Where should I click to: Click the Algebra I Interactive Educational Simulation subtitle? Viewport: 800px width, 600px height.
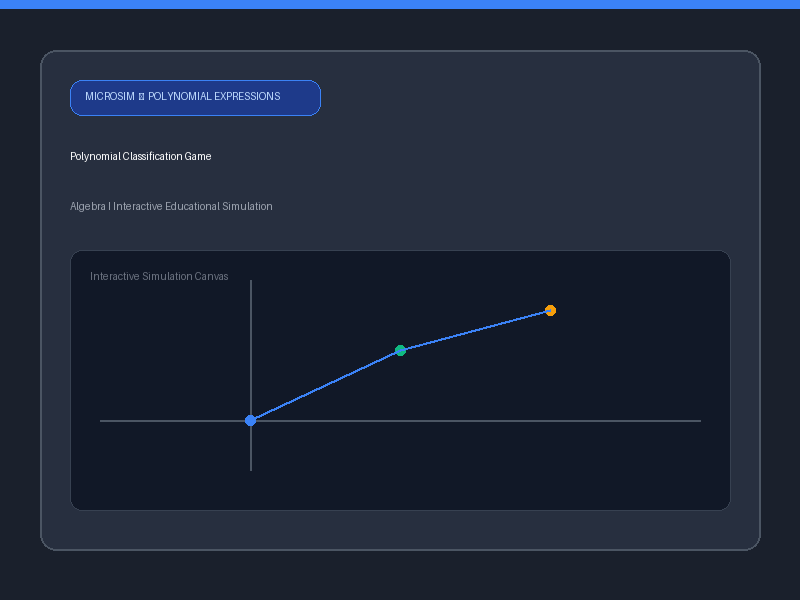pos(171,206)
